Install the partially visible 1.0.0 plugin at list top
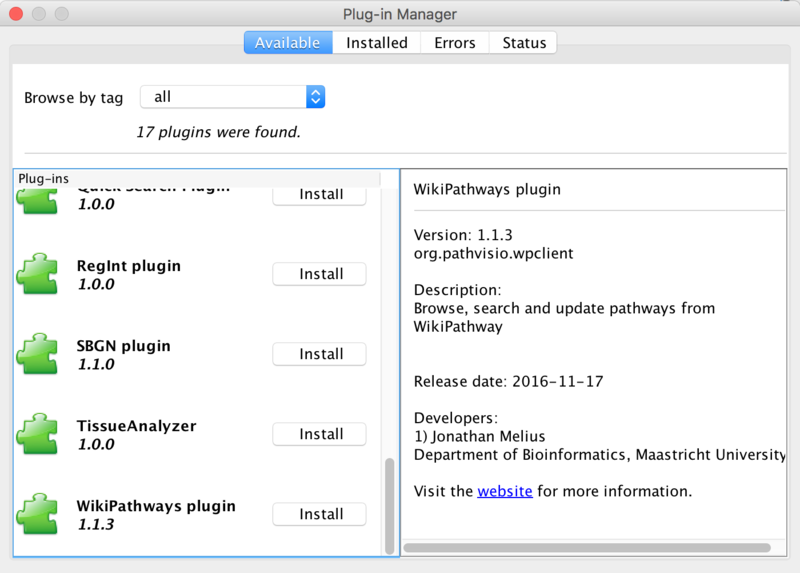Screen dimensions: 800x573 click(x=319, y=196)
